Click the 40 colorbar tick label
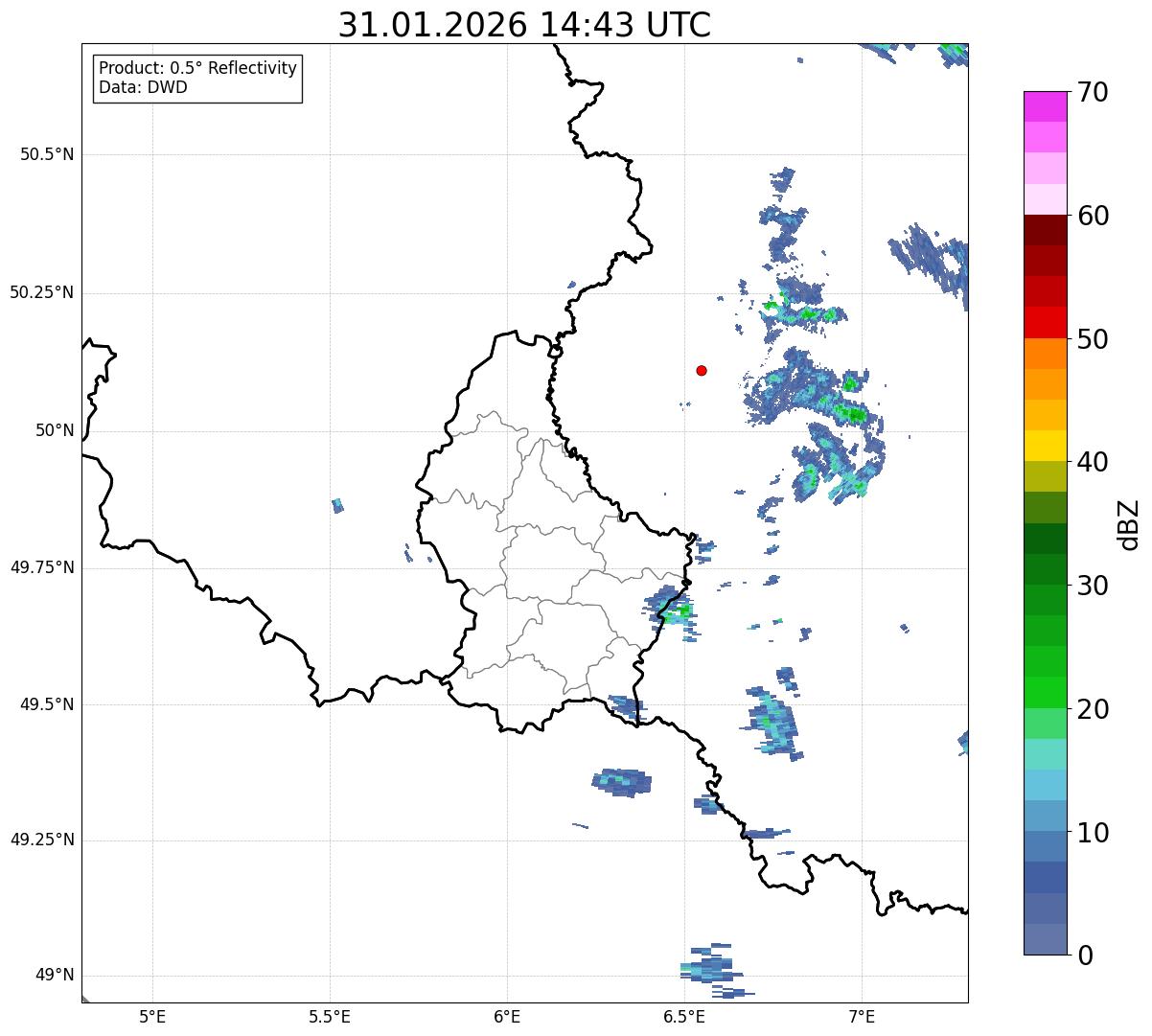This screenshot has width=1152, height=1036. [x=1093, y=462]
